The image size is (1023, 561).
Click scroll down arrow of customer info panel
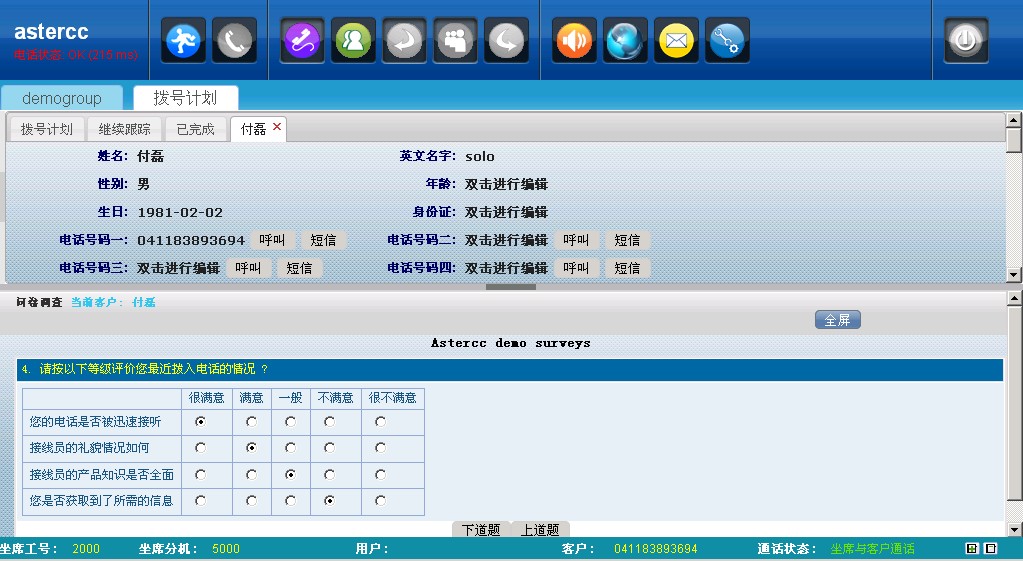1013,275
